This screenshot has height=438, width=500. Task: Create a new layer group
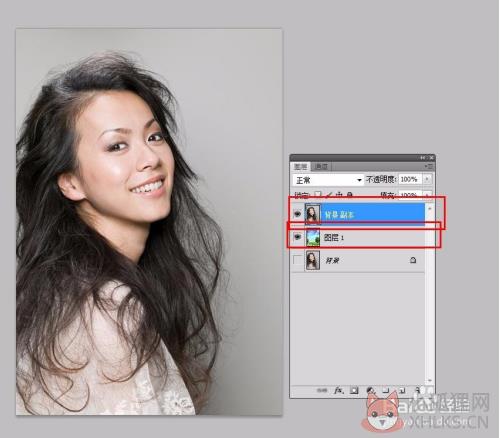386,390
